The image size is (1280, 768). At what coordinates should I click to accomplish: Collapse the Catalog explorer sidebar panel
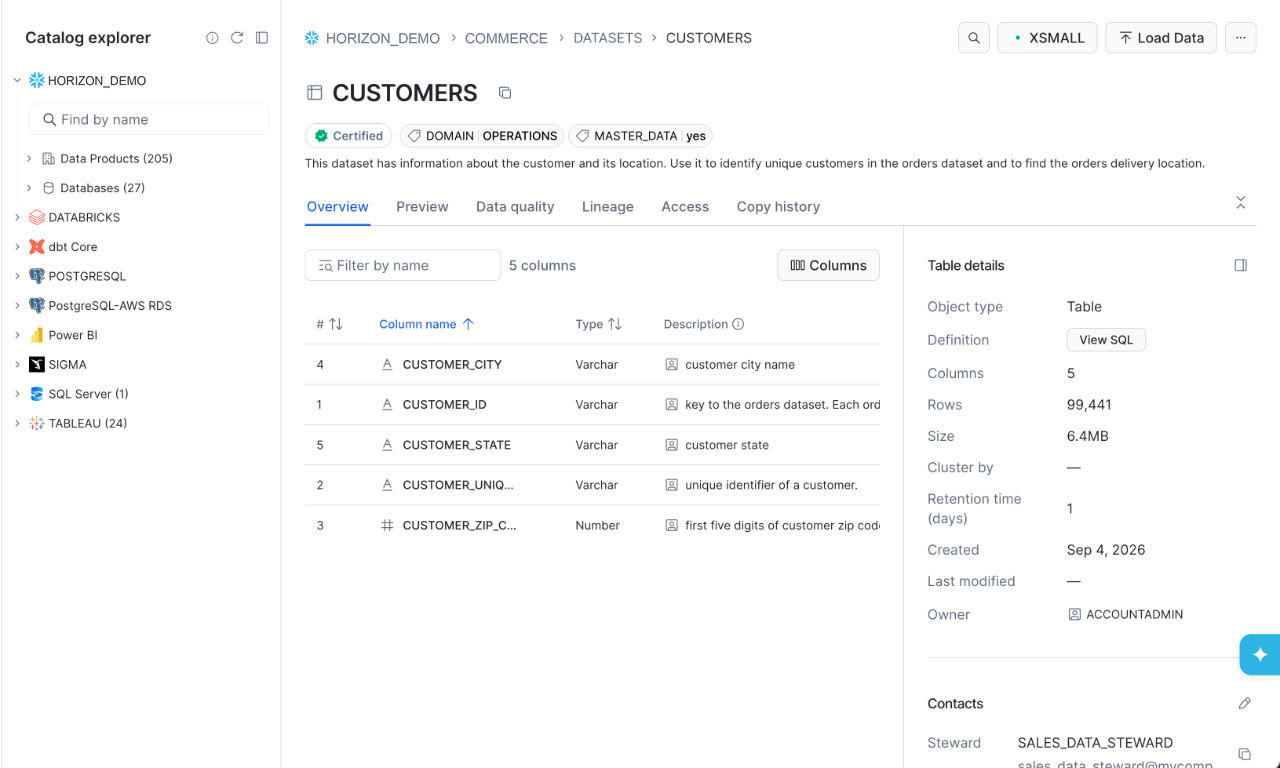pyautogui.click(x=262, y=38)
